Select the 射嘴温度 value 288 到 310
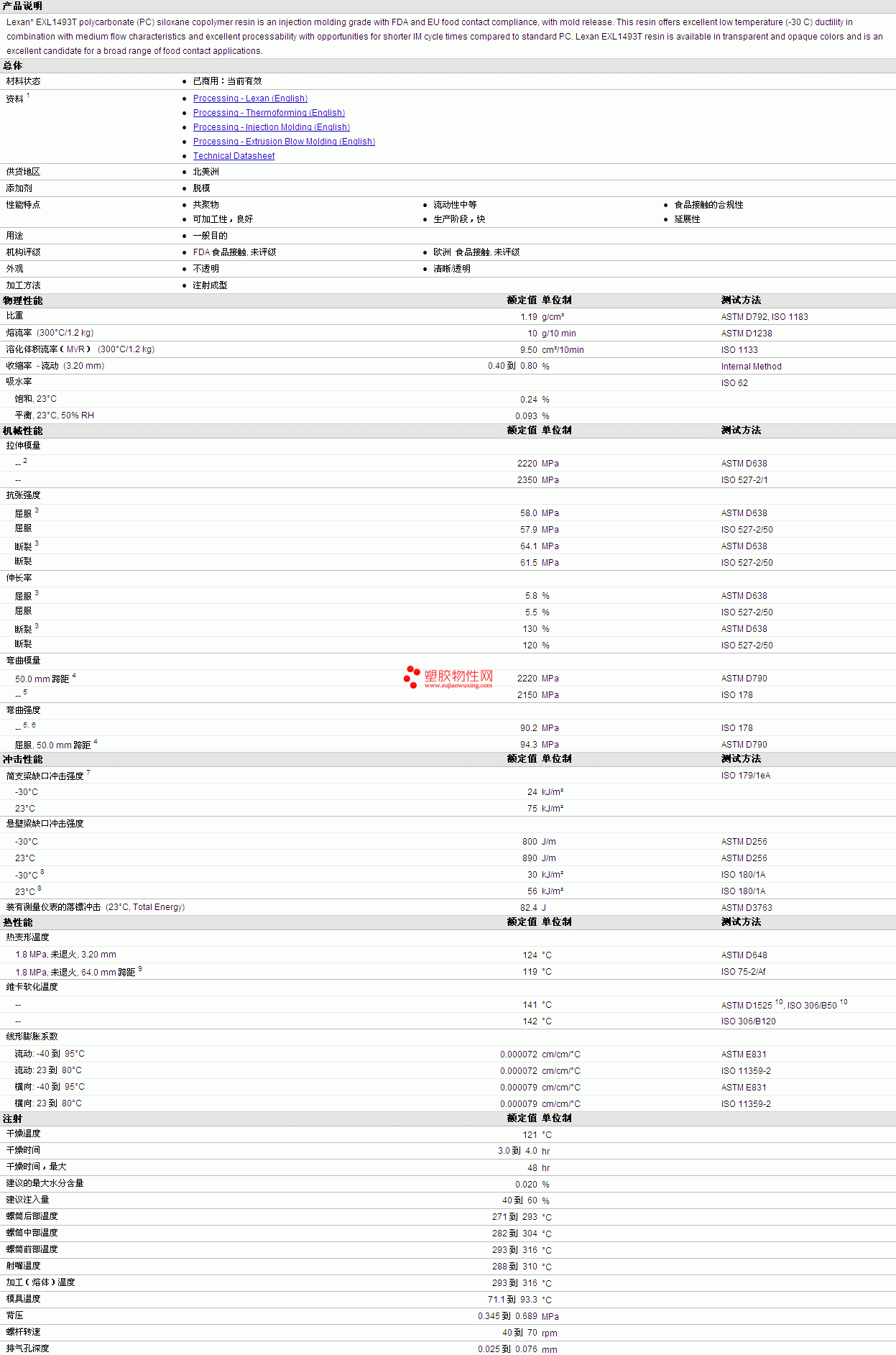The width and height of the screenshot is (896, 1355). pos(514,1267)
